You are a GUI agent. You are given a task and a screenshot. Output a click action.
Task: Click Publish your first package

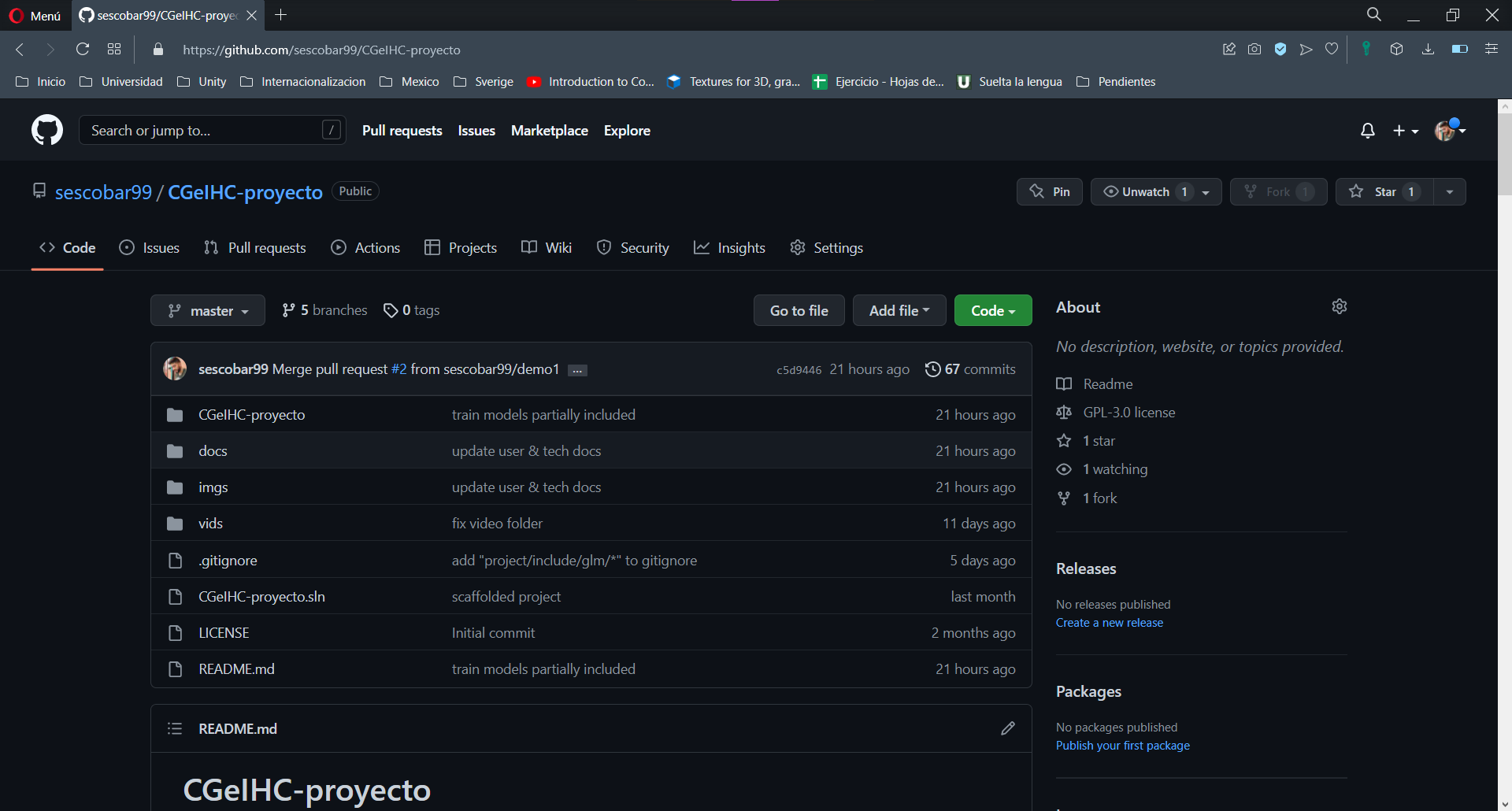coord(1123,745)
